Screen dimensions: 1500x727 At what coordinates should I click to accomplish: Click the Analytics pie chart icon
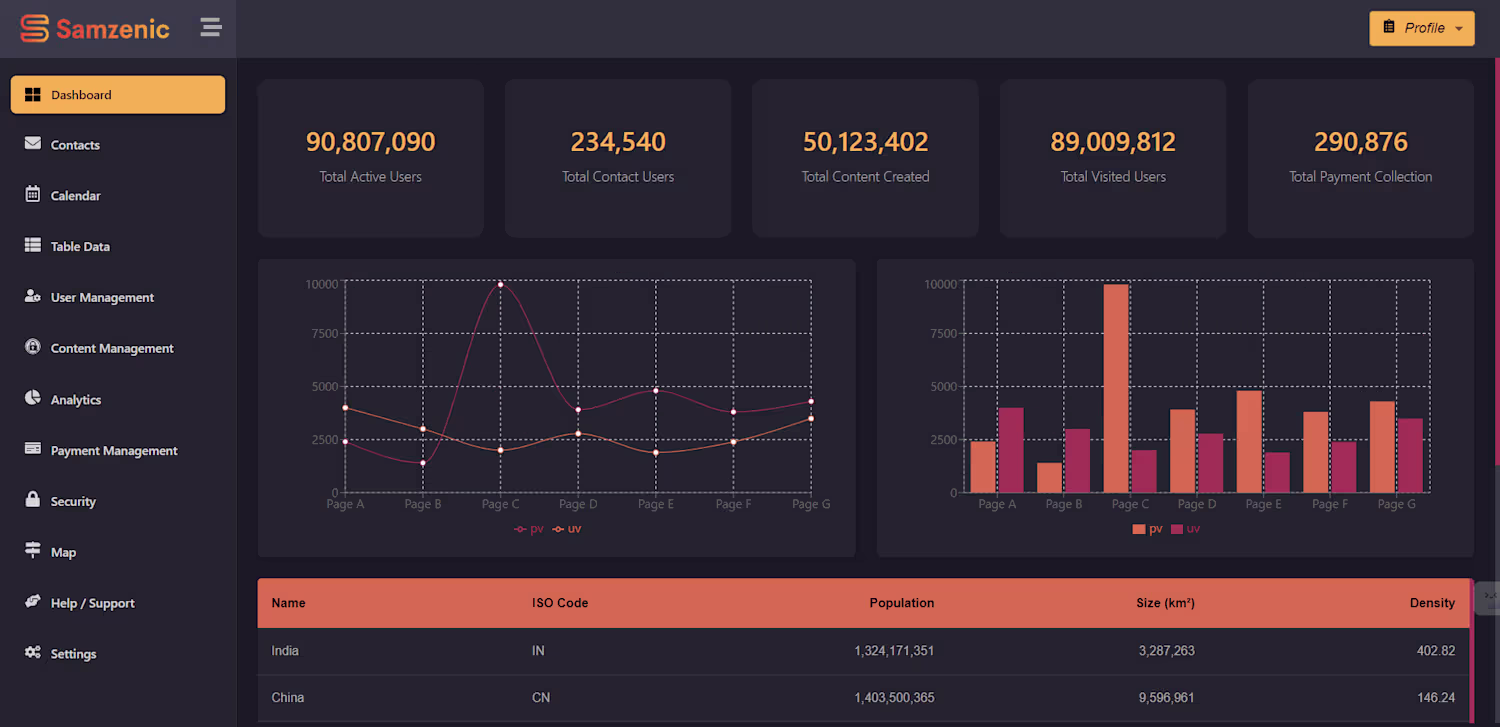pyautogui.click(x=33, y=398)
